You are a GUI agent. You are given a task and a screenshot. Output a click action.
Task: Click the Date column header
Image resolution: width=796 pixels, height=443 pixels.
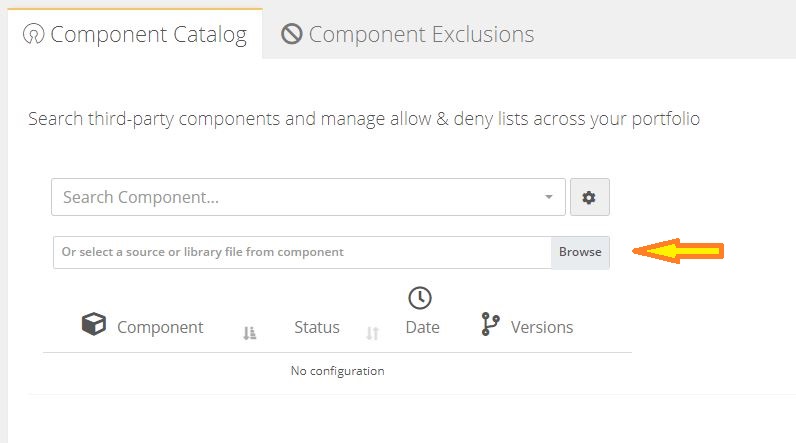pyautogui.click(x=422, y=327)
